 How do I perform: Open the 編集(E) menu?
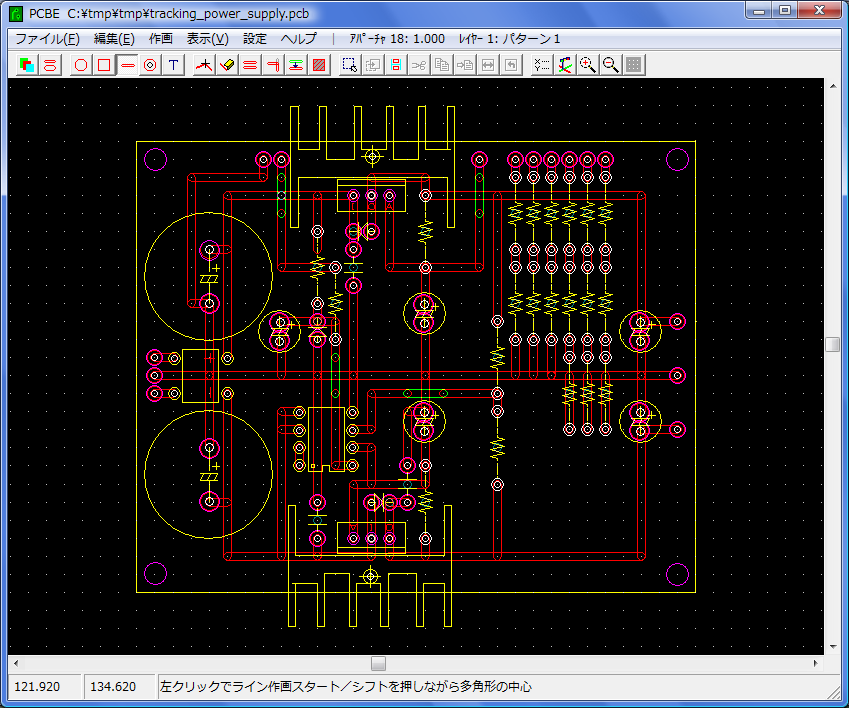pyautogui.click(x=113, y=39)
